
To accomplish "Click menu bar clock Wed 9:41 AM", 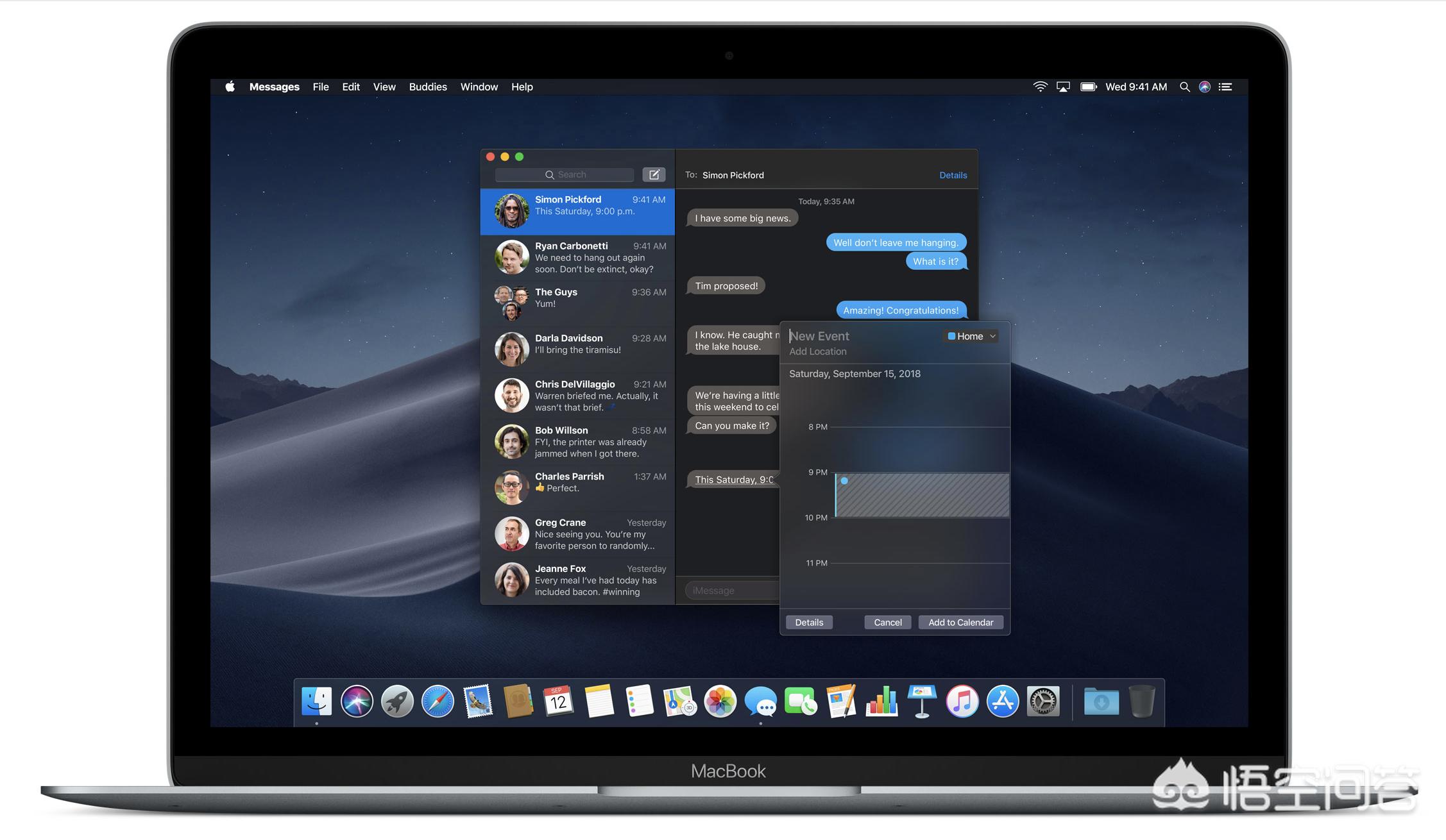I will tap(1136, 87).
